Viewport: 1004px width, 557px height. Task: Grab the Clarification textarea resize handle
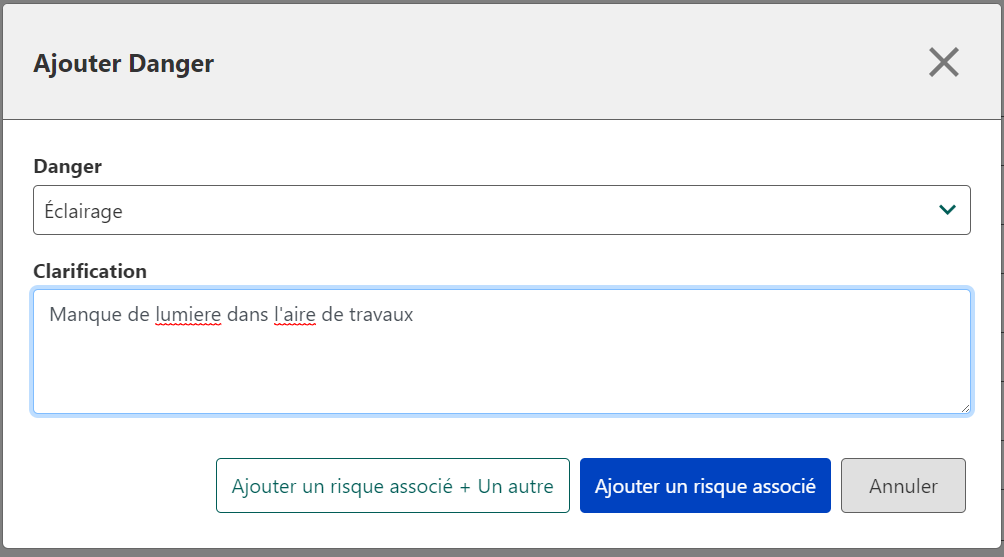click(965, 408)
